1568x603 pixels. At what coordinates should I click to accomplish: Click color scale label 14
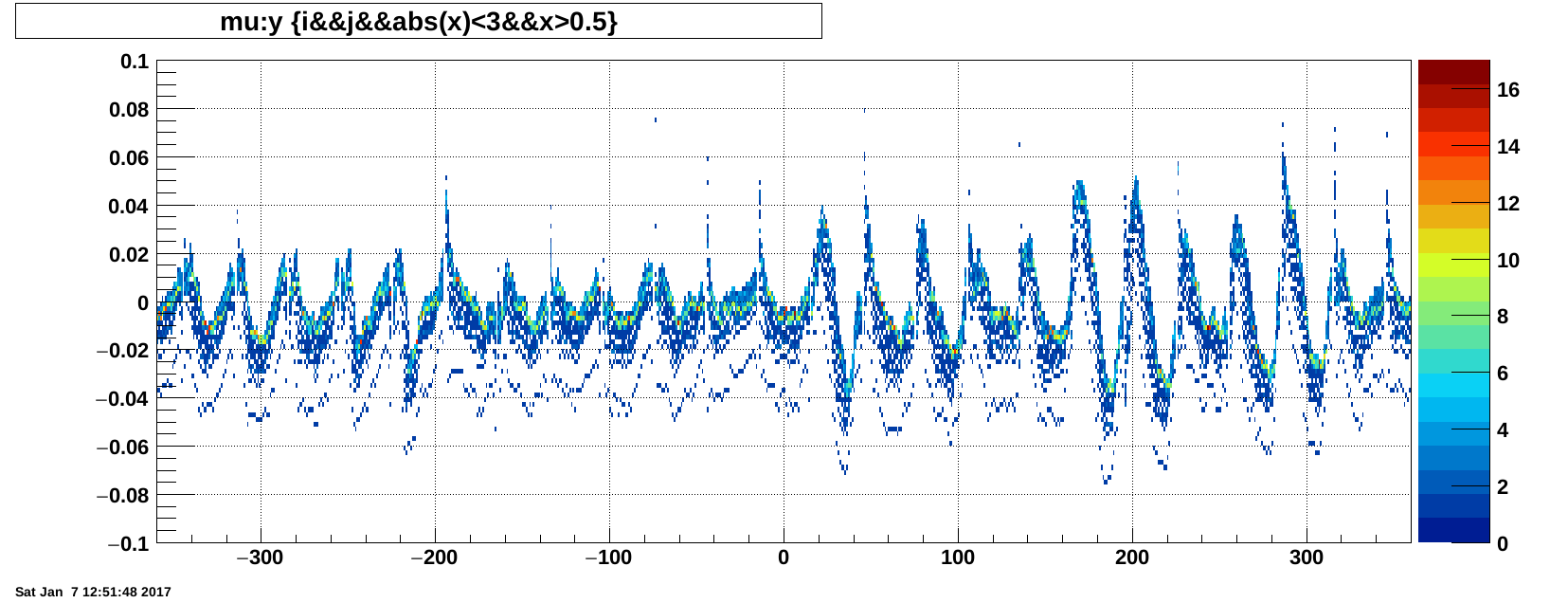click(x=1508, y=147)
